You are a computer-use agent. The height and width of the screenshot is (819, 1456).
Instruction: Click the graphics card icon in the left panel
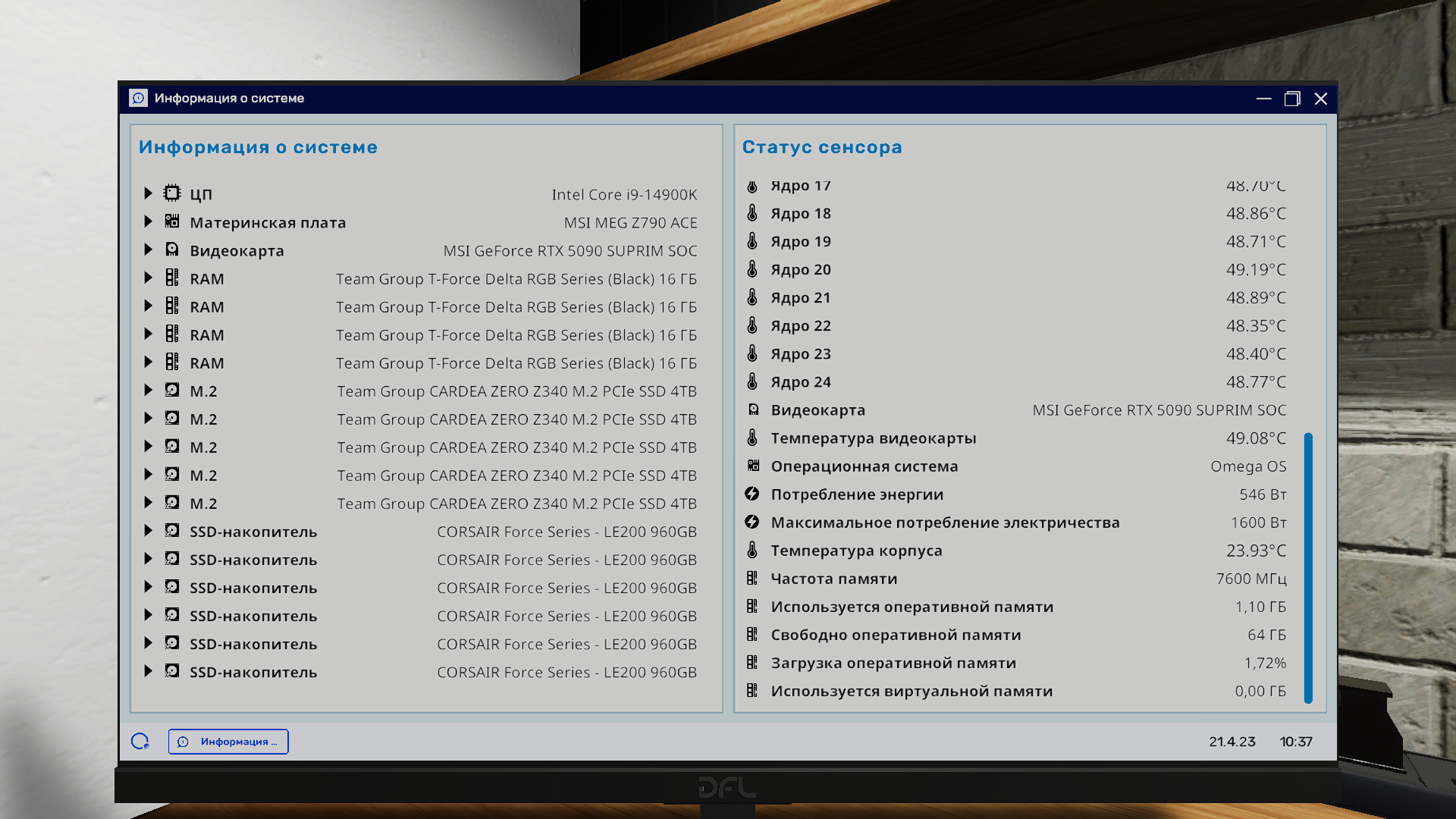click(x=172, y=249)
